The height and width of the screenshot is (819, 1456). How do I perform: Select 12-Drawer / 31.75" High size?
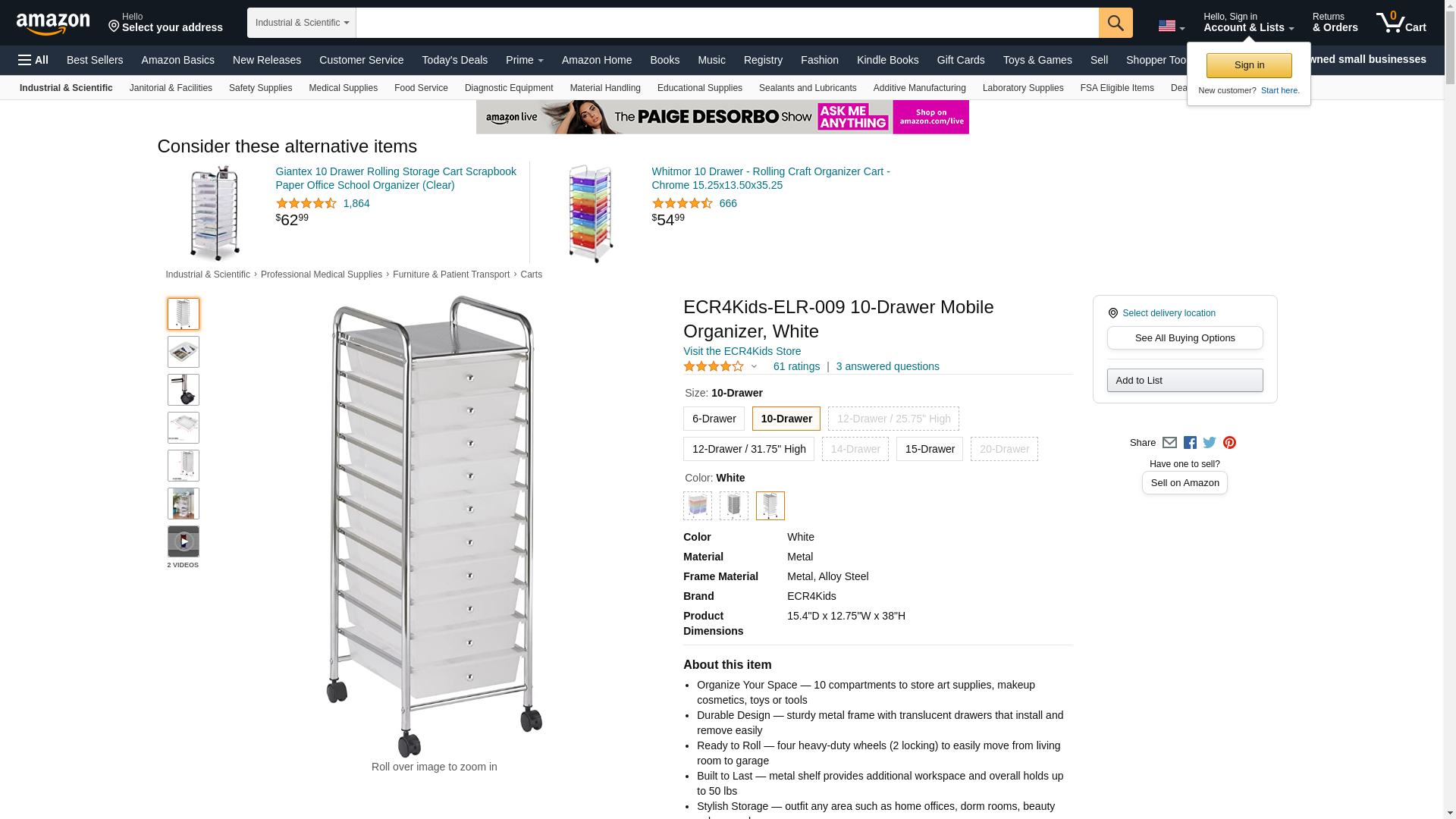point(748,449)
